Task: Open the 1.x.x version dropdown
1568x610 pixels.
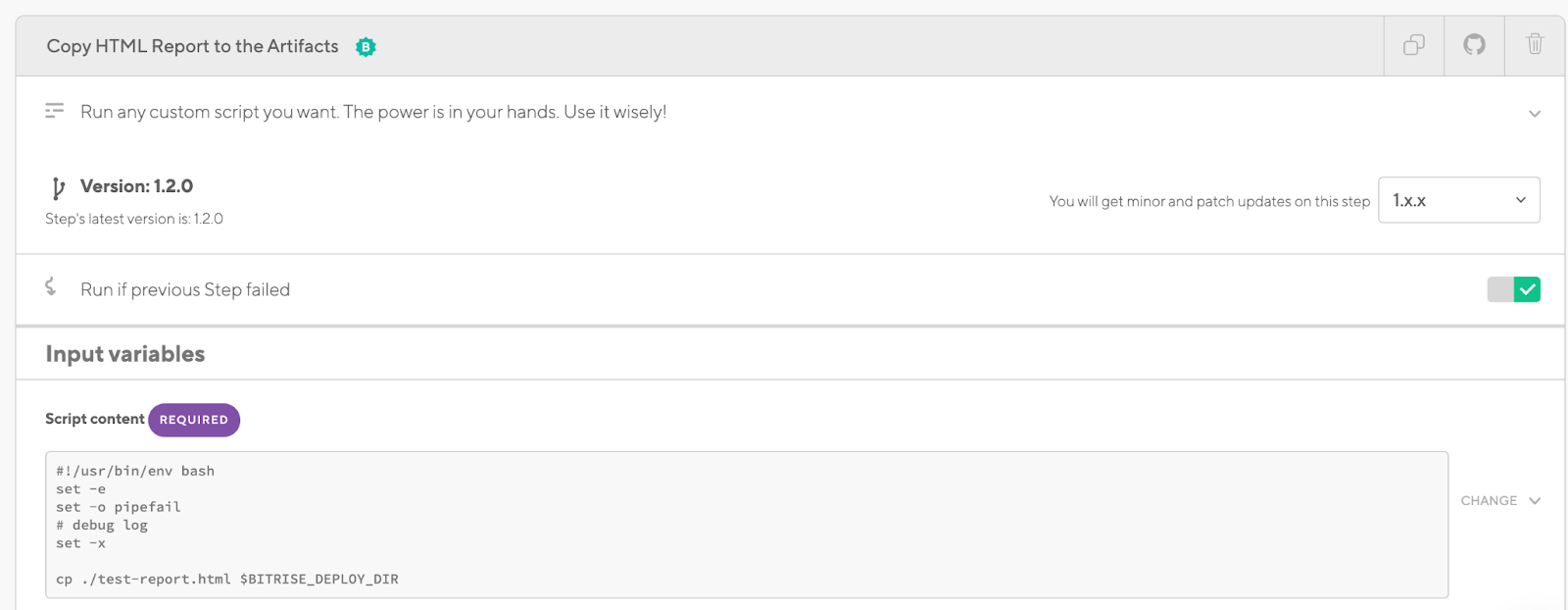Action: 1458,200
